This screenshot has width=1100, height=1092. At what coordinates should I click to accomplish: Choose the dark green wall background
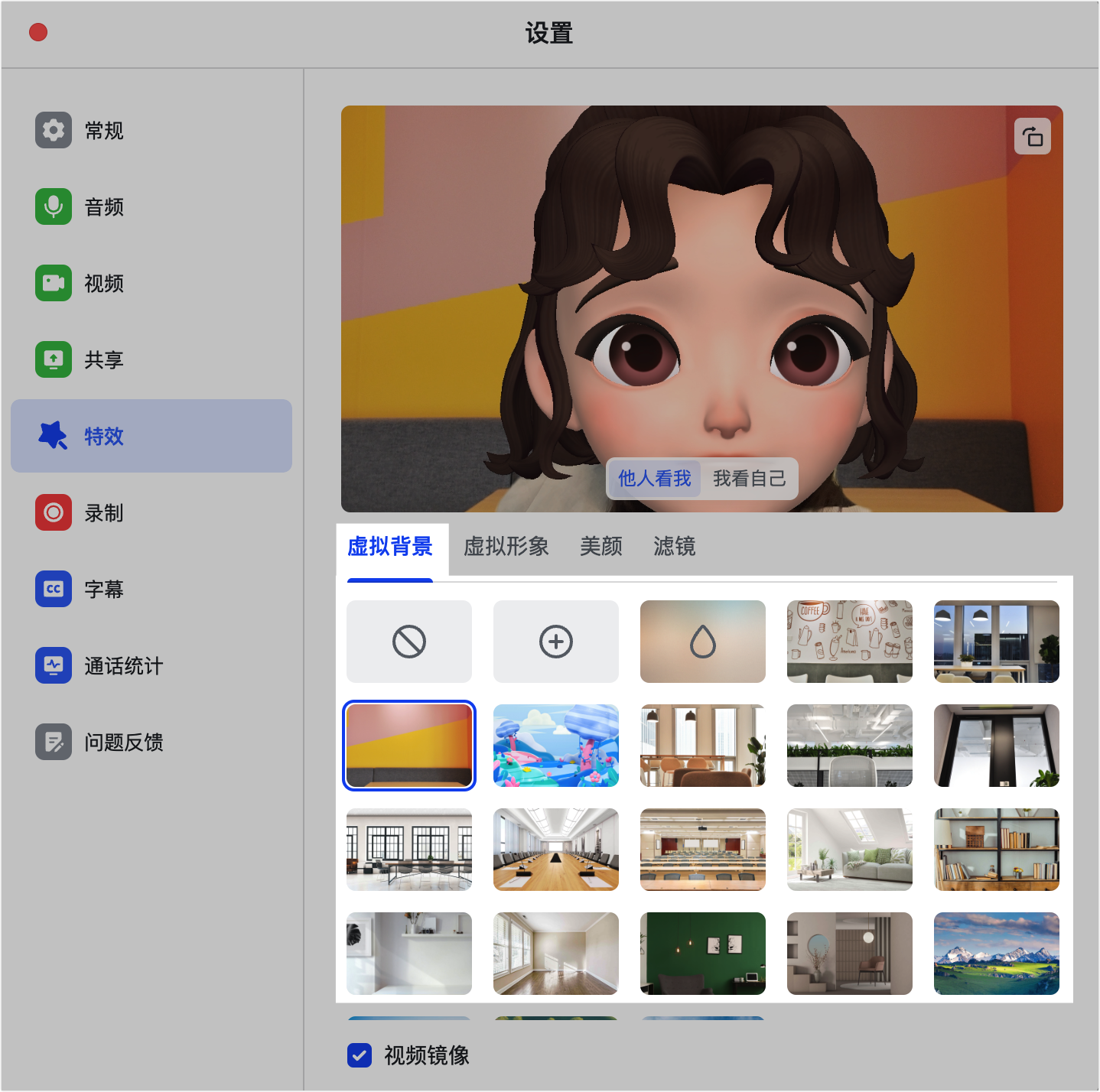(x=703, y=954)
